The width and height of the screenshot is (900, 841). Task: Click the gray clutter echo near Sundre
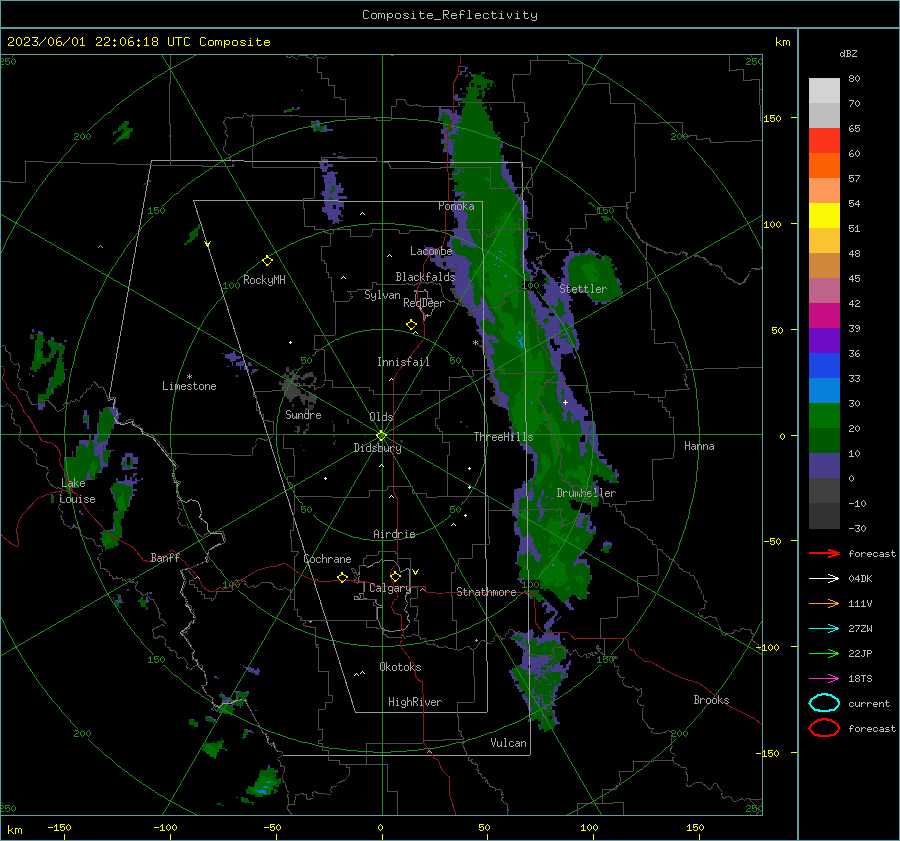click(298, 386)
